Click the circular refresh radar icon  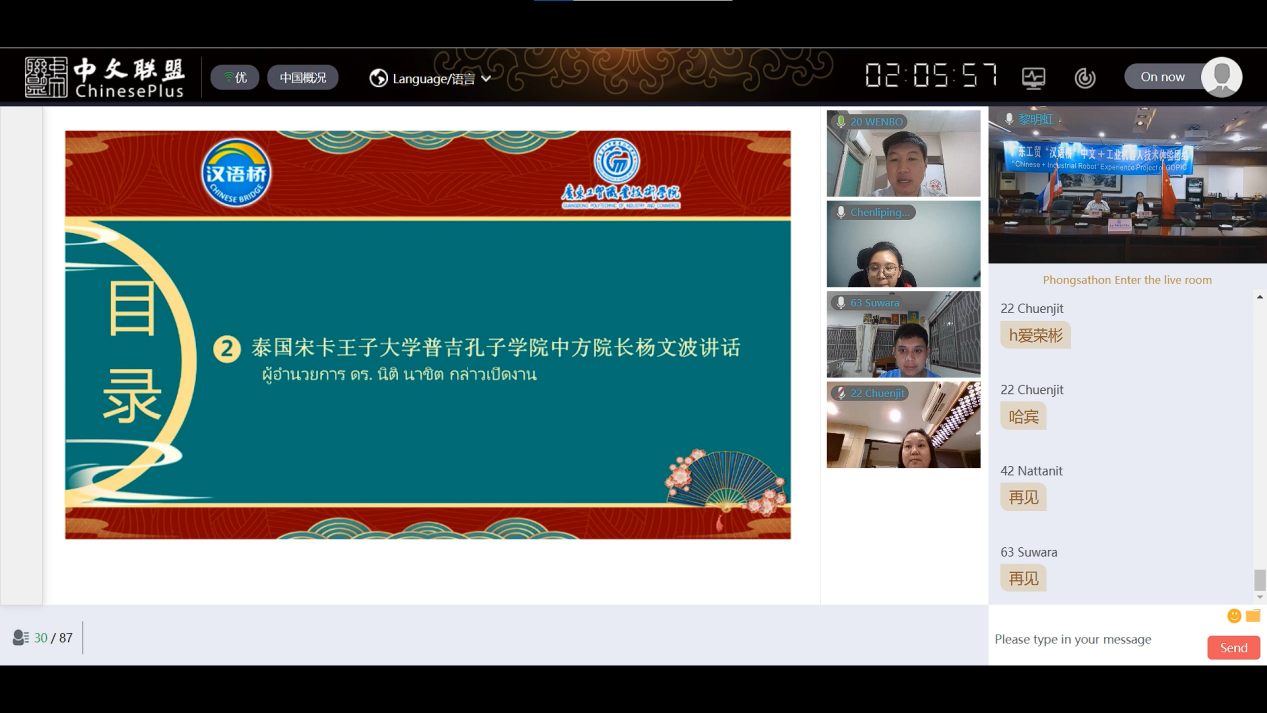tap(1085, 77)
